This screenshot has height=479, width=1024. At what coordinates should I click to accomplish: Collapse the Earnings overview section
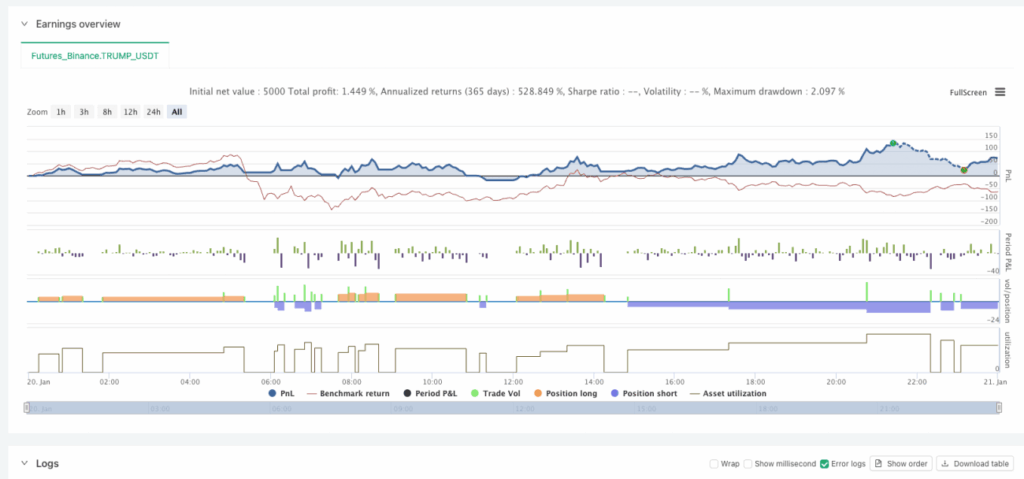click(x=21, y=23)
